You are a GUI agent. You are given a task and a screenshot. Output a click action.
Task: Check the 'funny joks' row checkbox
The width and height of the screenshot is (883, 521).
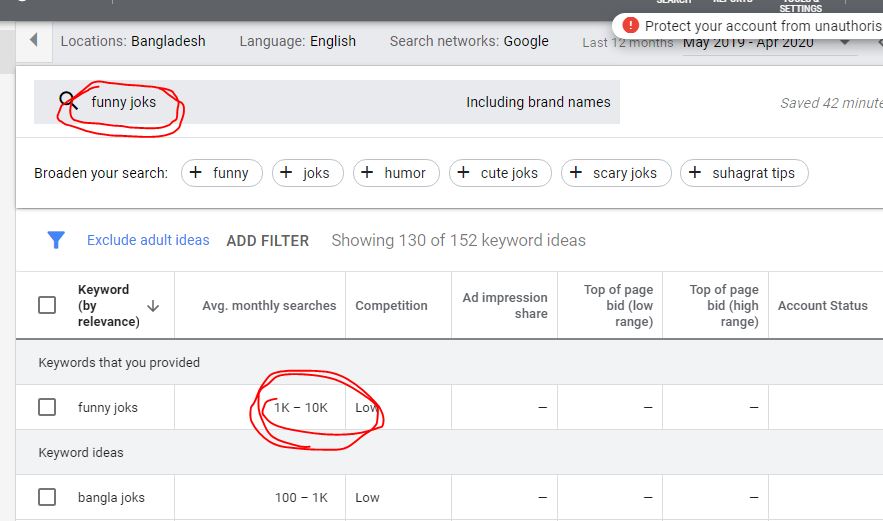click(x=47, y=407)
